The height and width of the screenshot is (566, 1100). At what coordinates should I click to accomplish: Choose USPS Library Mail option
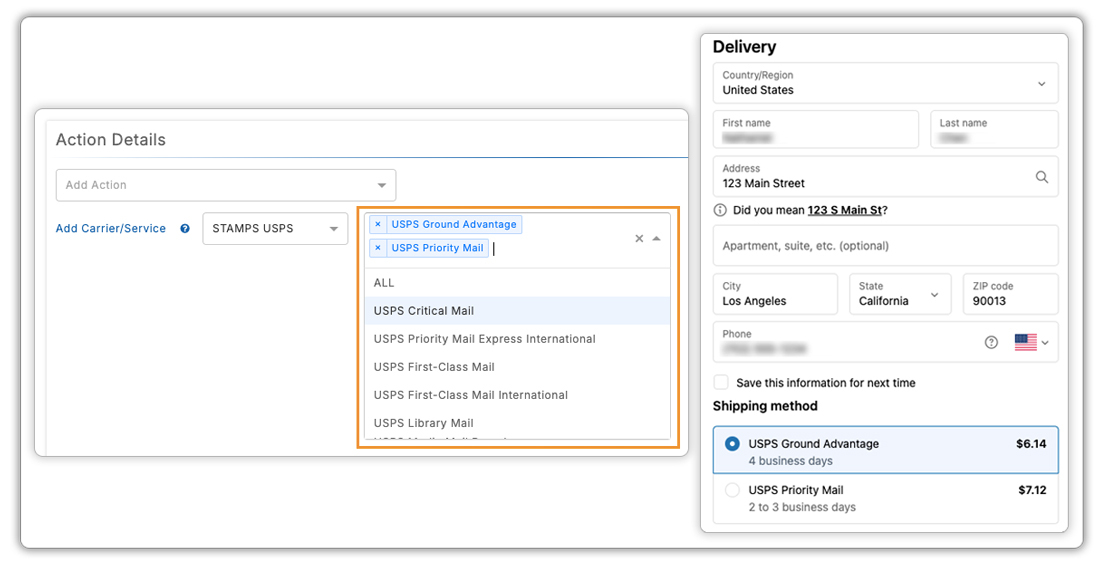517,423
